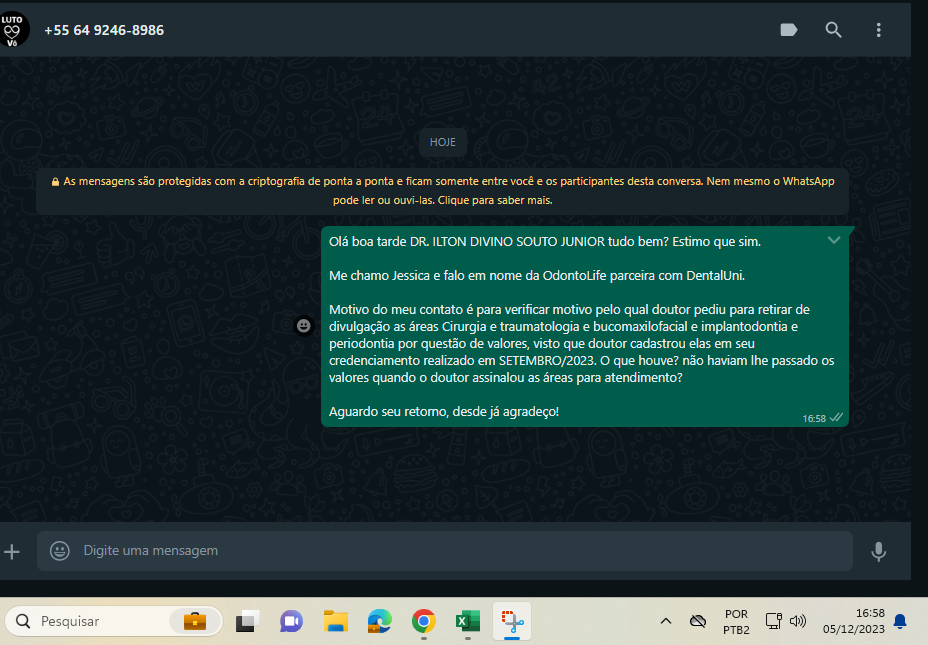928x645 pixels.
Task: Click 'Aguardo seu retorno, desde já agradeço!' line
Action: (444, 411)
